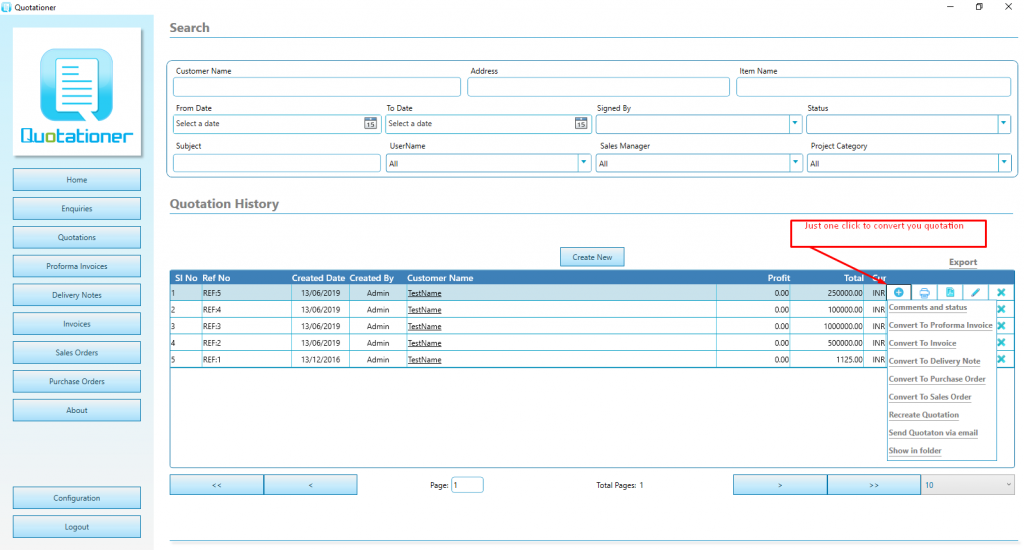Delete quotation REF:3 with its X icon
This screenshot has height=550, width=1024.
click(1001, 325)
